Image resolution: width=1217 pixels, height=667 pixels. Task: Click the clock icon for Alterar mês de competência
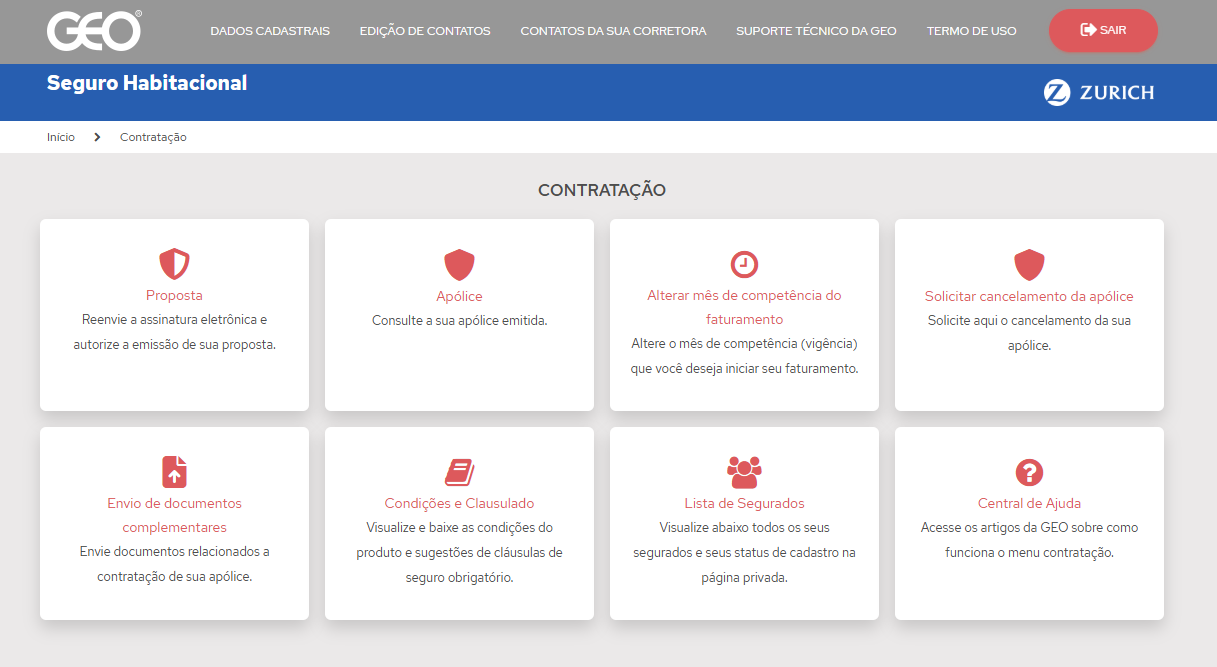744,264
